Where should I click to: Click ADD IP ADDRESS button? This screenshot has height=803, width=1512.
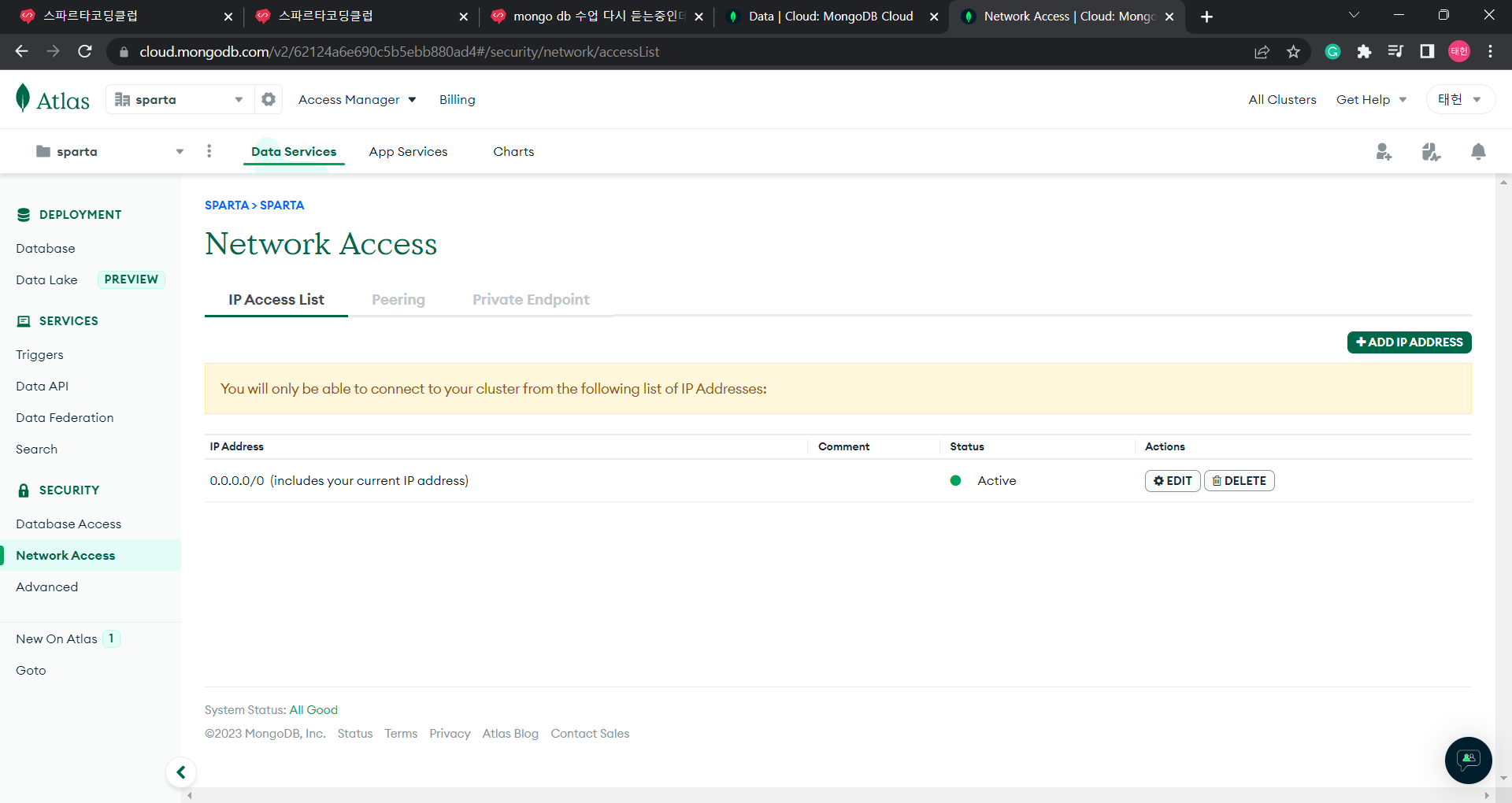(x=1409, y=342)
